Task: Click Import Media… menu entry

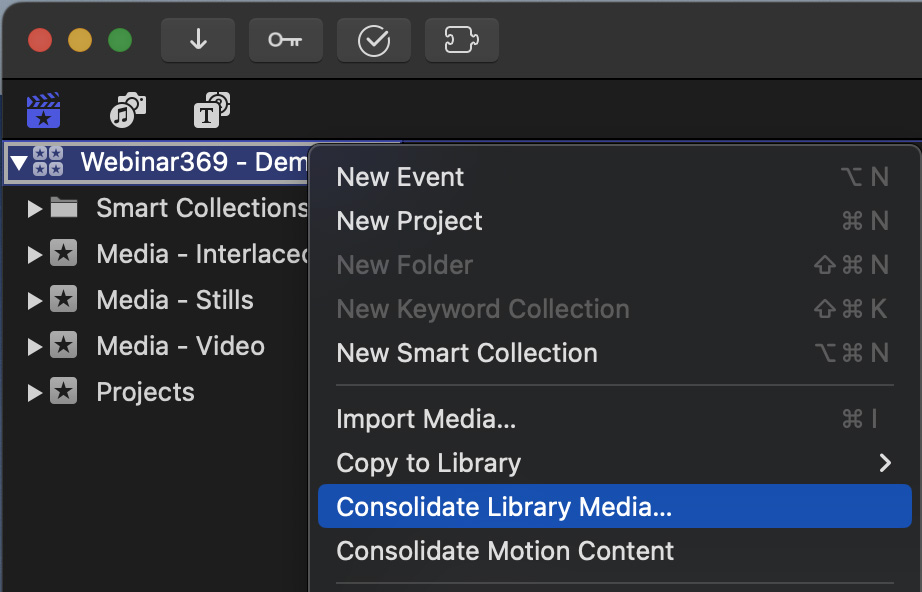Action: [426, 419]
